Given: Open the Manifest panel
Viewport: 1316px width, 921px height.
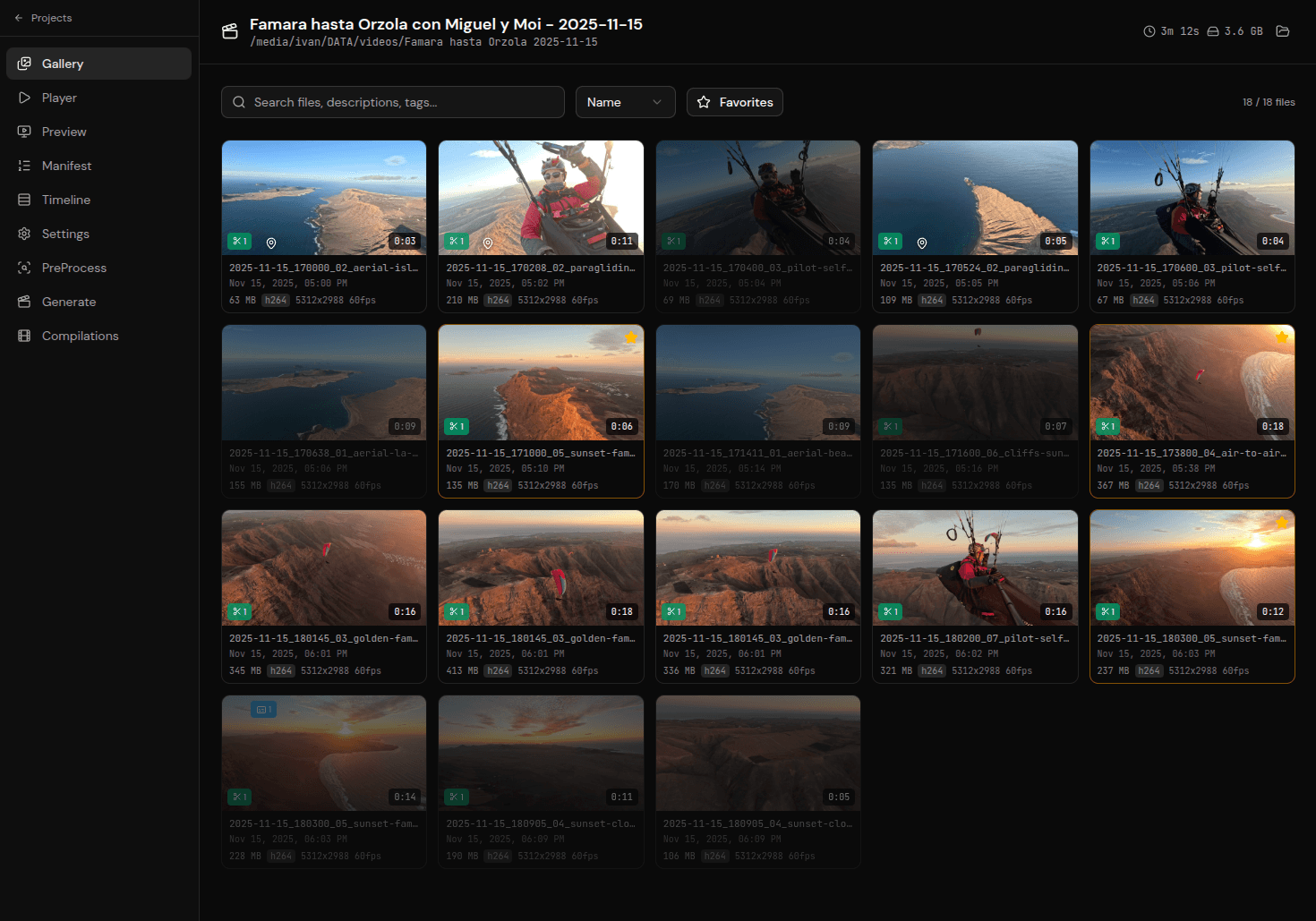Looking at the screenshot, I should click(66, 166).
